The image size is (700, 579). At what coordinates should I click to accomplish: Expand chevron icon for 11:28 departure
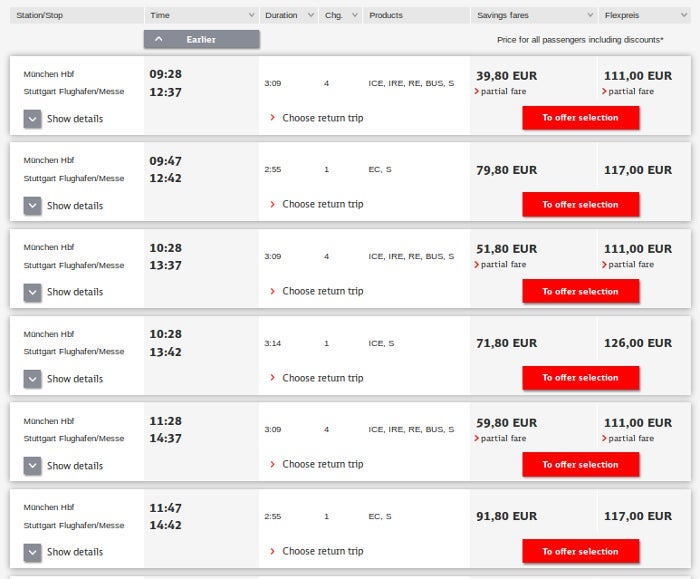click(x=32, y=465)
